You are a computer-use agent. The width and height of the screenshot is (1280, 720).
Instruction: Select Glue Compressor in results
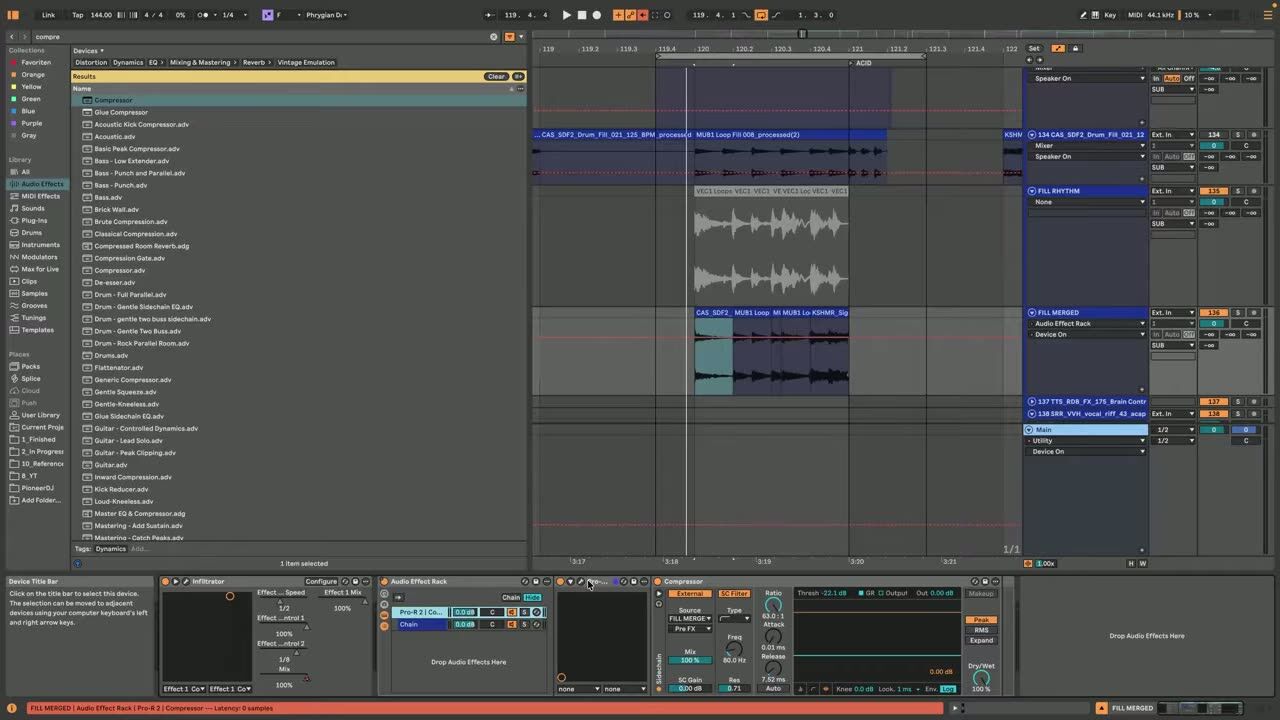click(121, 112)
